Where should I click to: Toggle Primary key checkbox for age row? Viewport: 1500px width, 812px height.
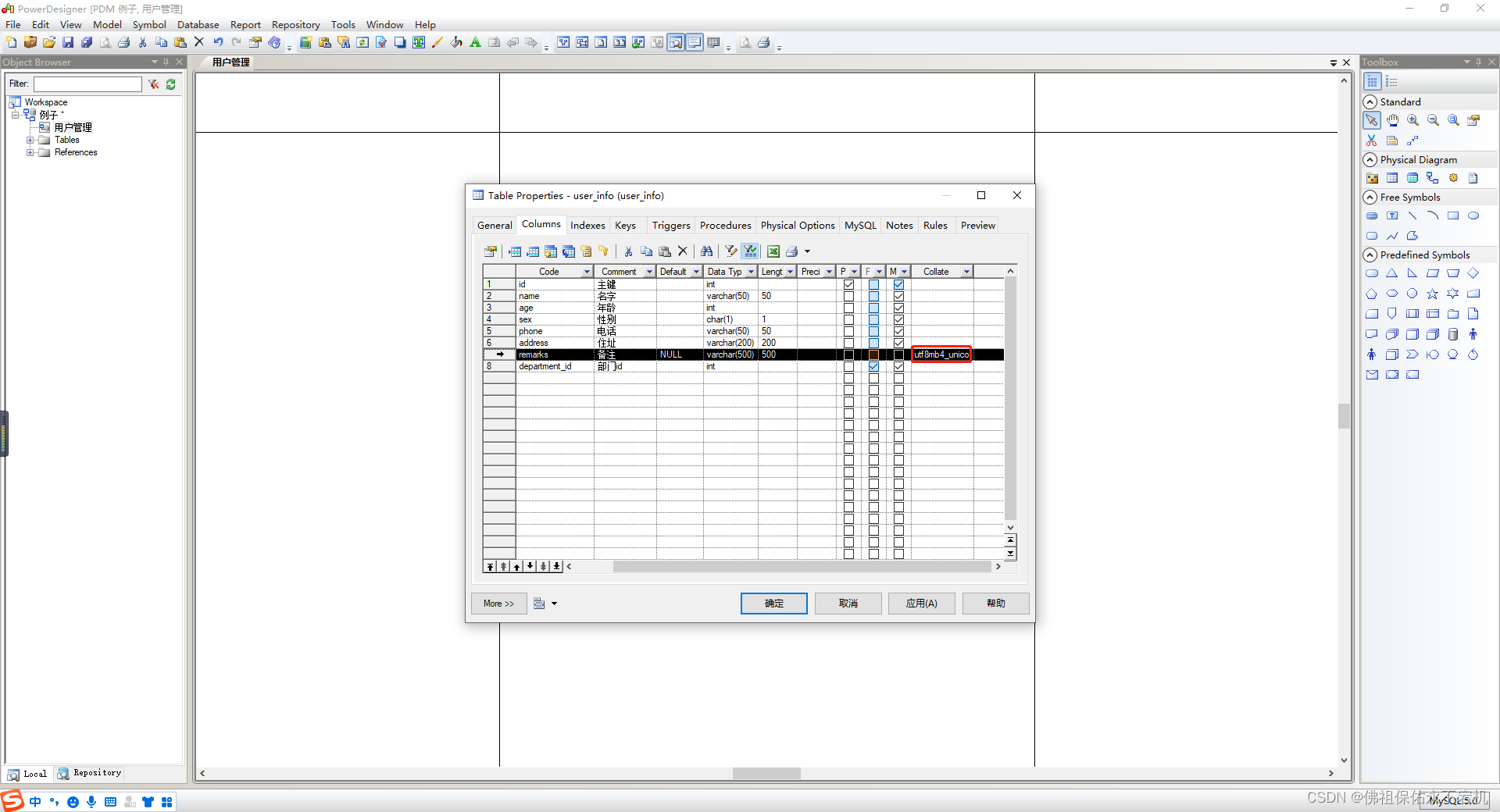click(848, 308)
